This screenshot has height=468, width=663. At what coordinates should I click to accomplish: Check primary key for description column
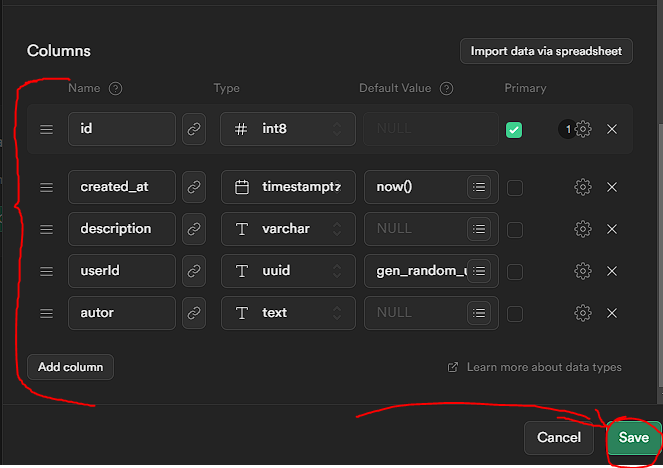tap(515, 230)
